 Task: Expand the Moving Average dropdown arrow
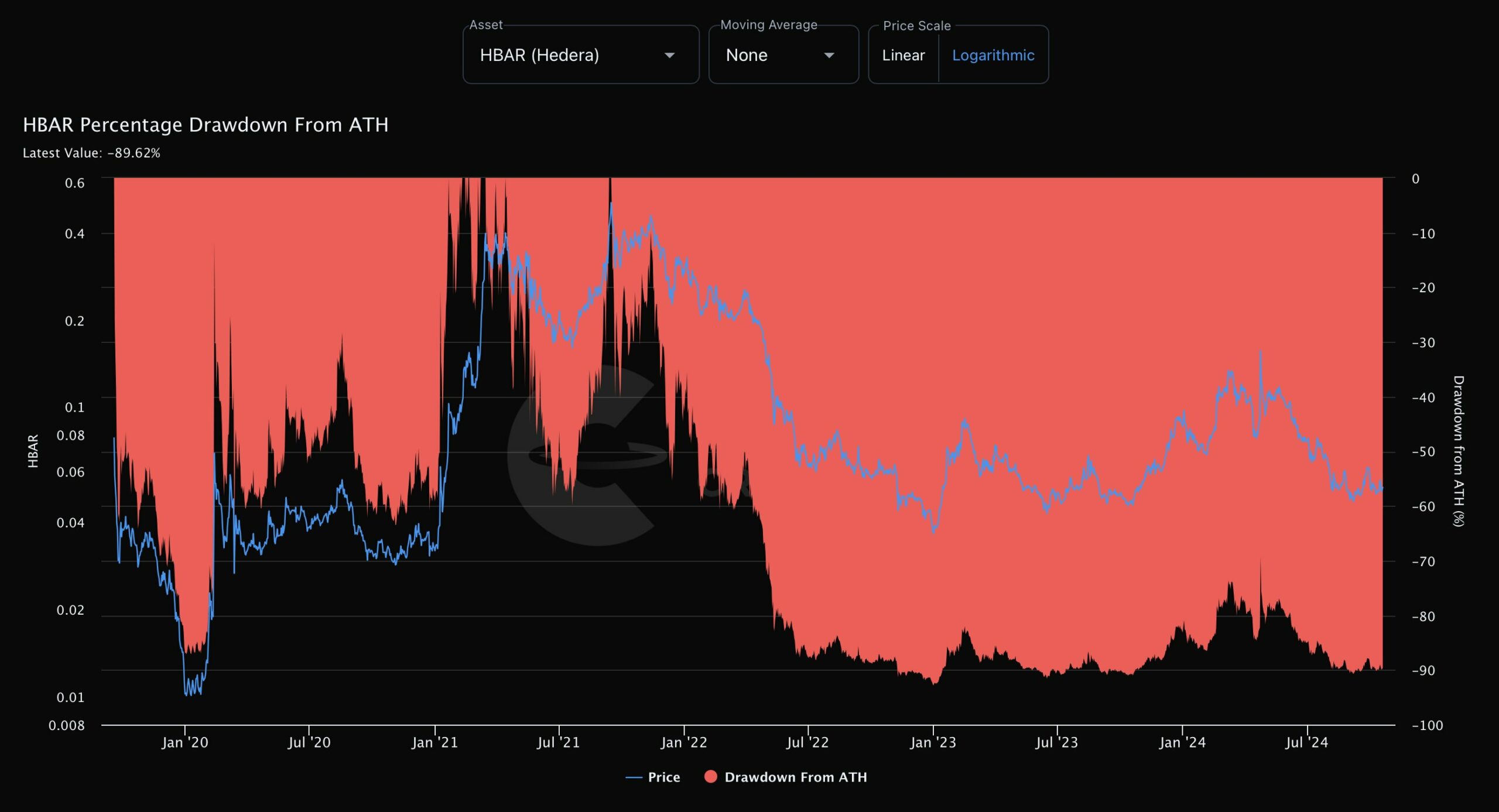829,55
